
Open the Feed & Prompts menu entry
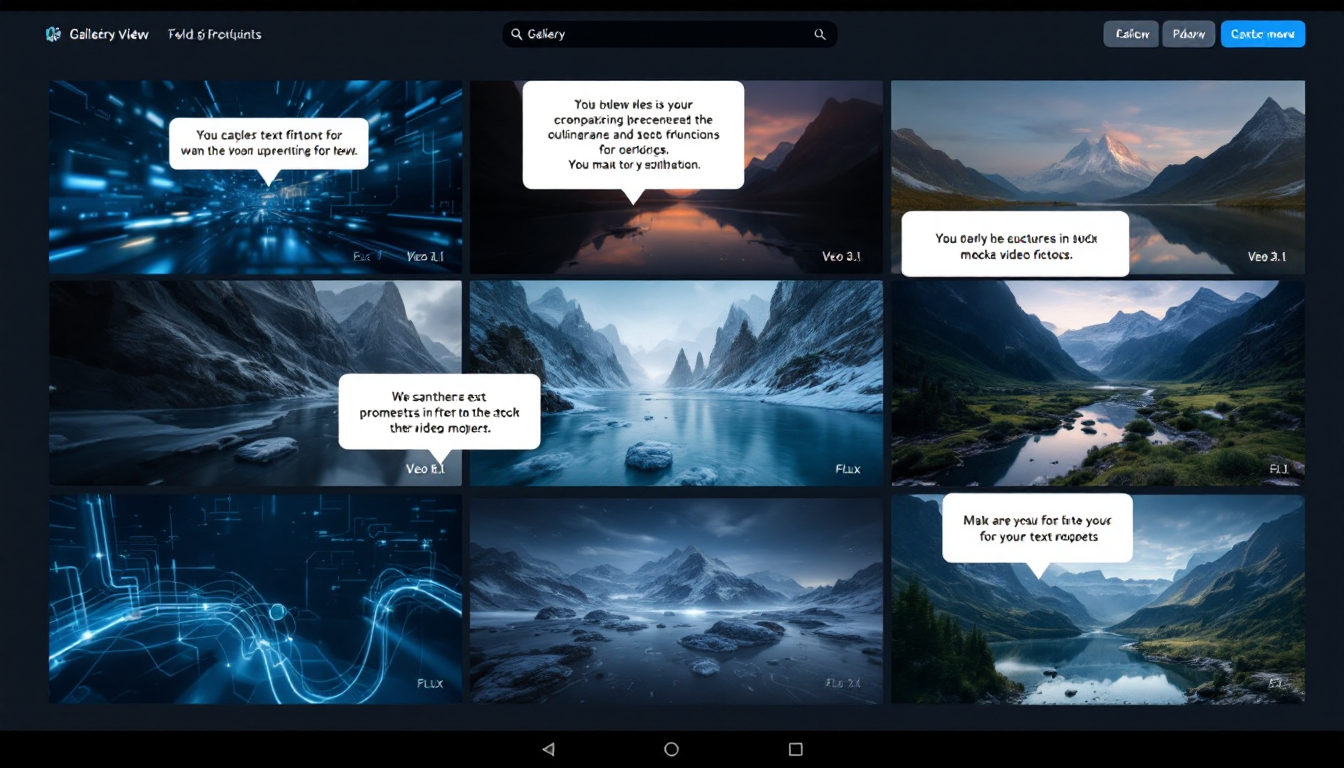(213, 33)
